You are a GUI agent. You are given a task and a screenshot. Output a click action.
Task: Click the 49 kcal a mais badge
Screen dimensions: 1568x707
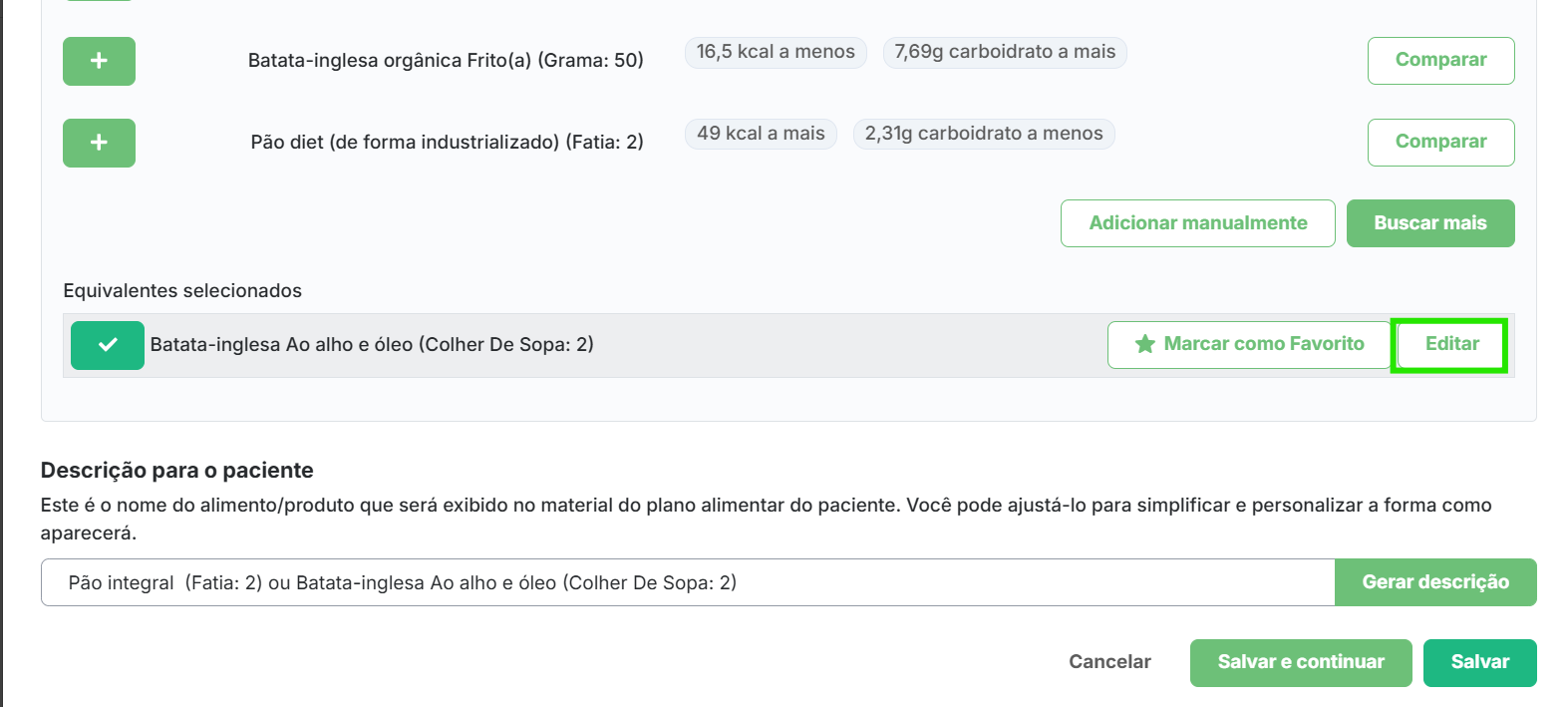click(x=761, y=134)
